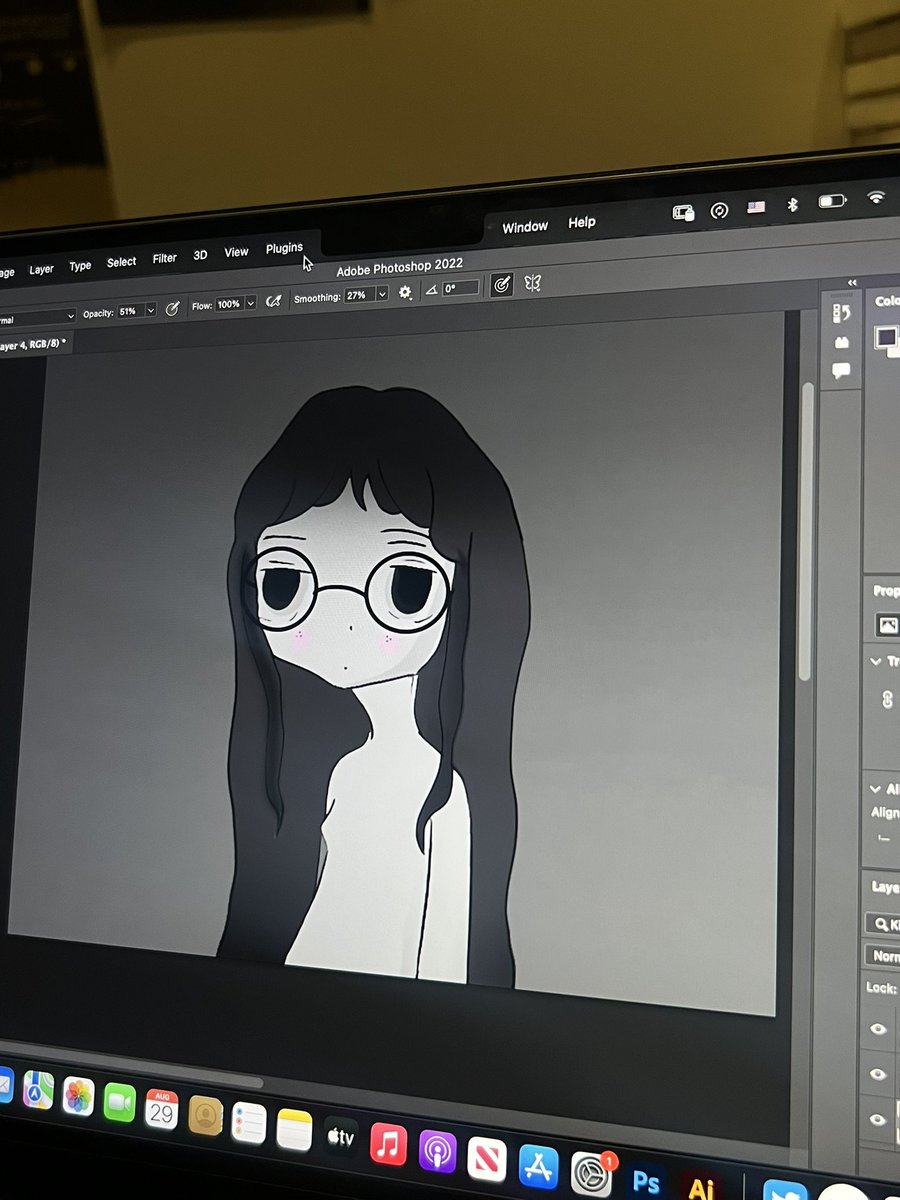Open the 3D menu
This screenshot has height=1200, width=900.
200,255
